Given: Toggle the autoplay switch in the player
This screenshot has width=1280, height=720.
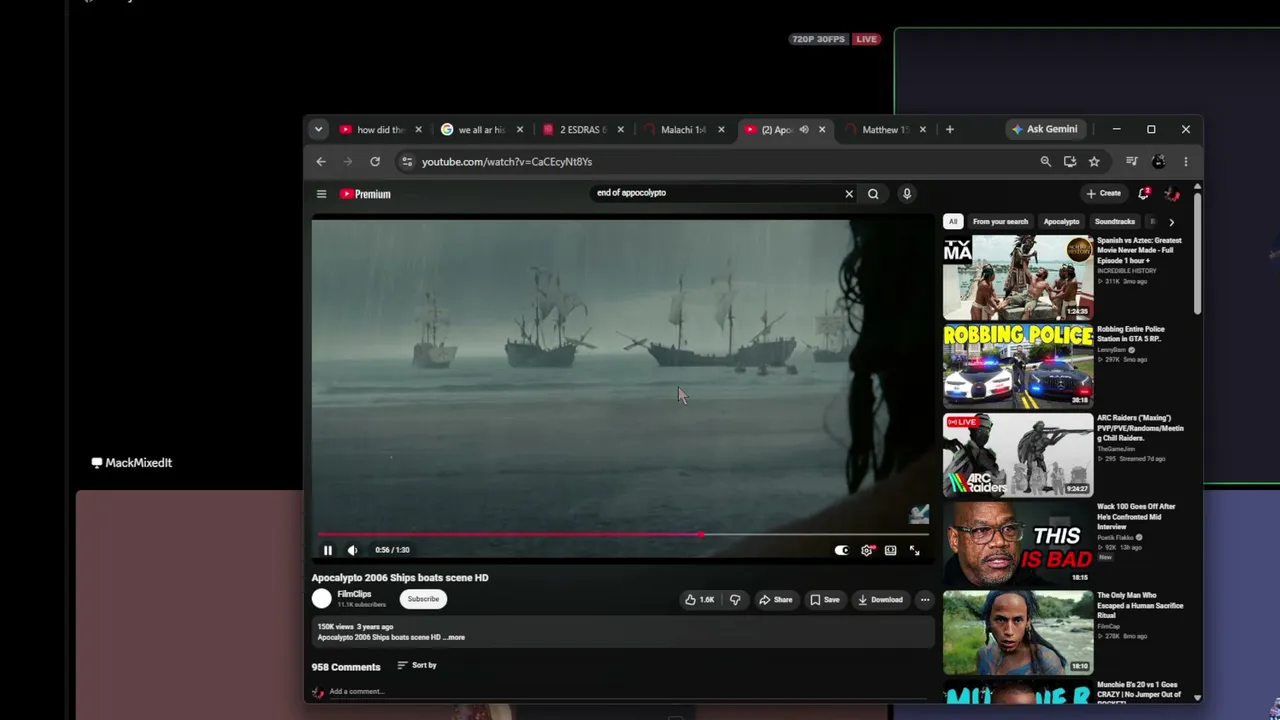Looking at the screenshot, I should 842,550.
